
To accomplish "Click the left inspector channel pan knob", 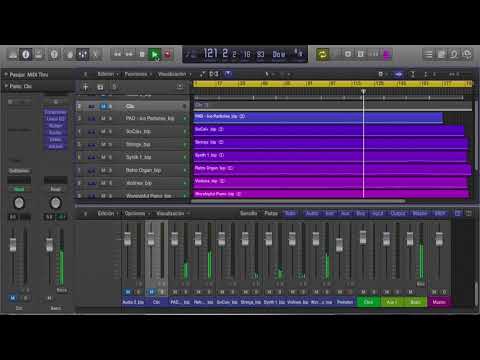I will click(x=19, y=203).
